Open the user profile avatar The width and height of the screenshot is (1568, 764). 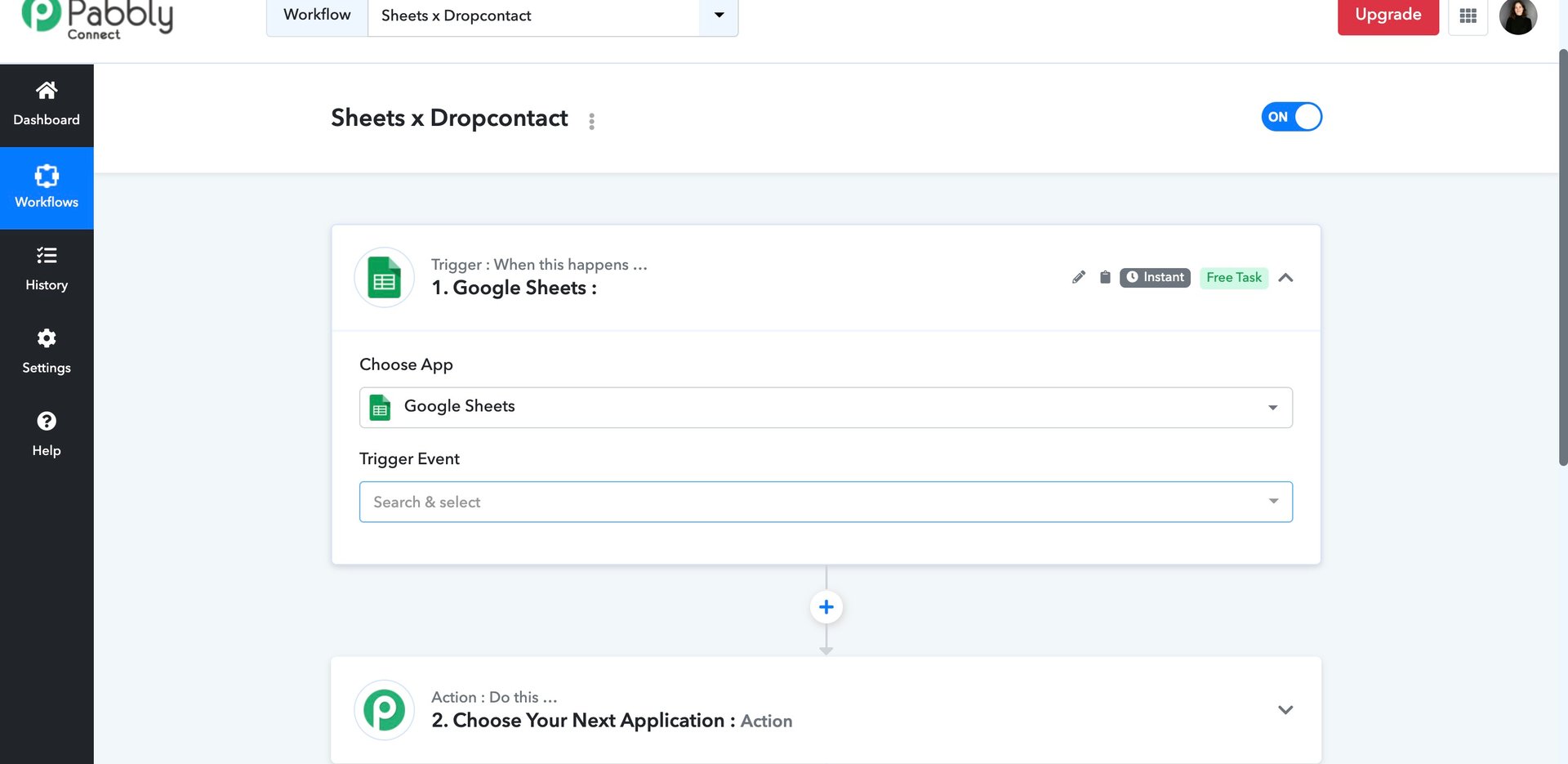1518,16
